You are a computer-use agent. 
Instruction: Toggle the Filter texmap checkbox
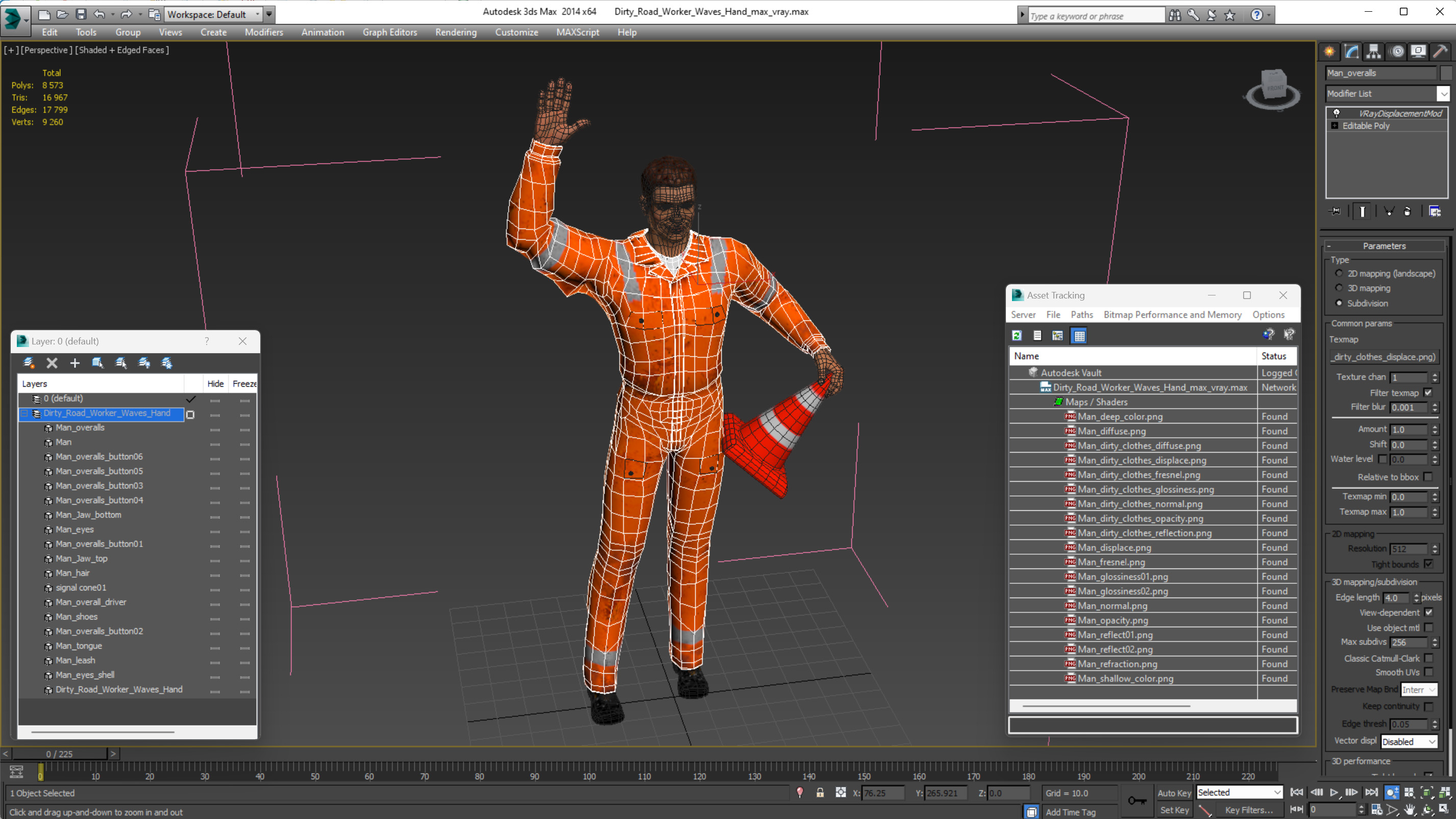[x=1428, y=393]
